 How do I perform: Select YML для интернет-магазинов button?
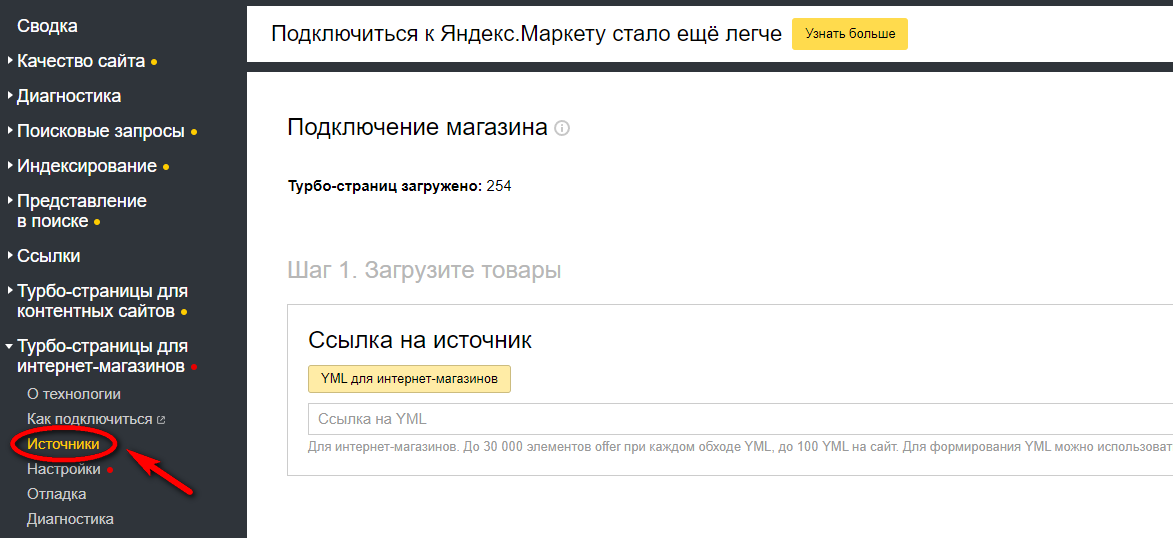(409, 379)
